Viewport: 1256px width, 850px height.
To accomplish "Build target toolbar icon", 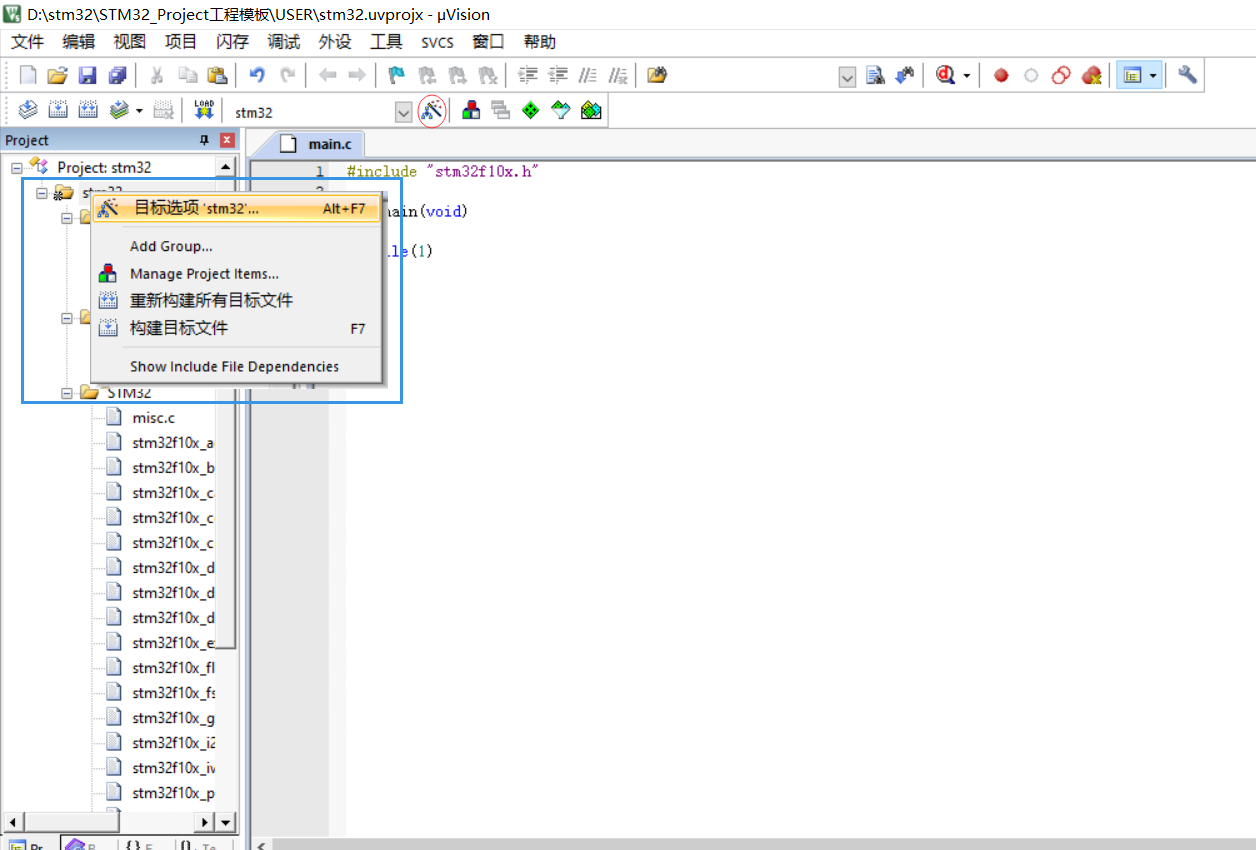I will pos(58,110).
